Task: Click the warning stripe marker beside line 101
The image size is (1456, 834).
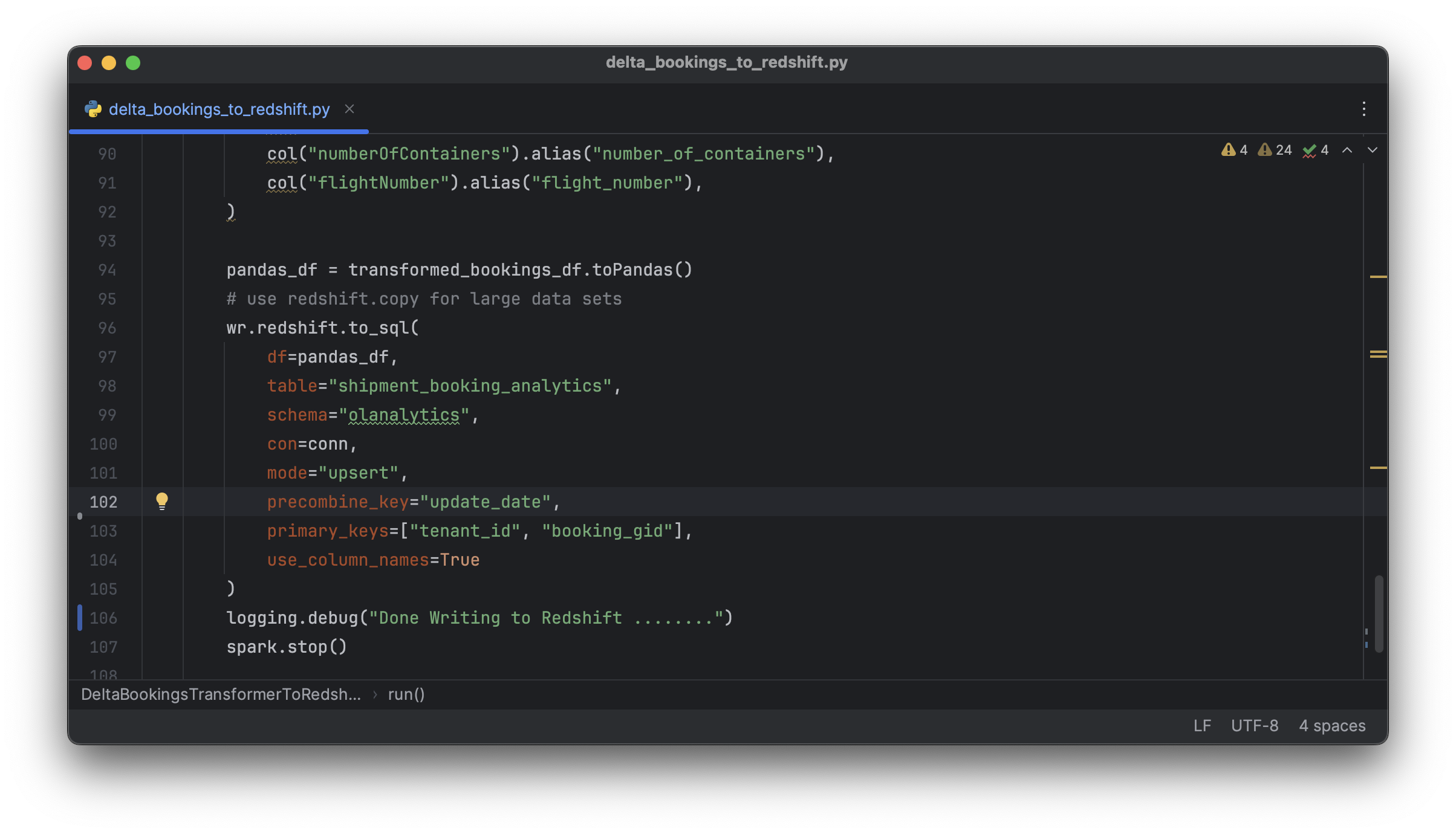Action: pyautogui.click(x=1378, y=467)
